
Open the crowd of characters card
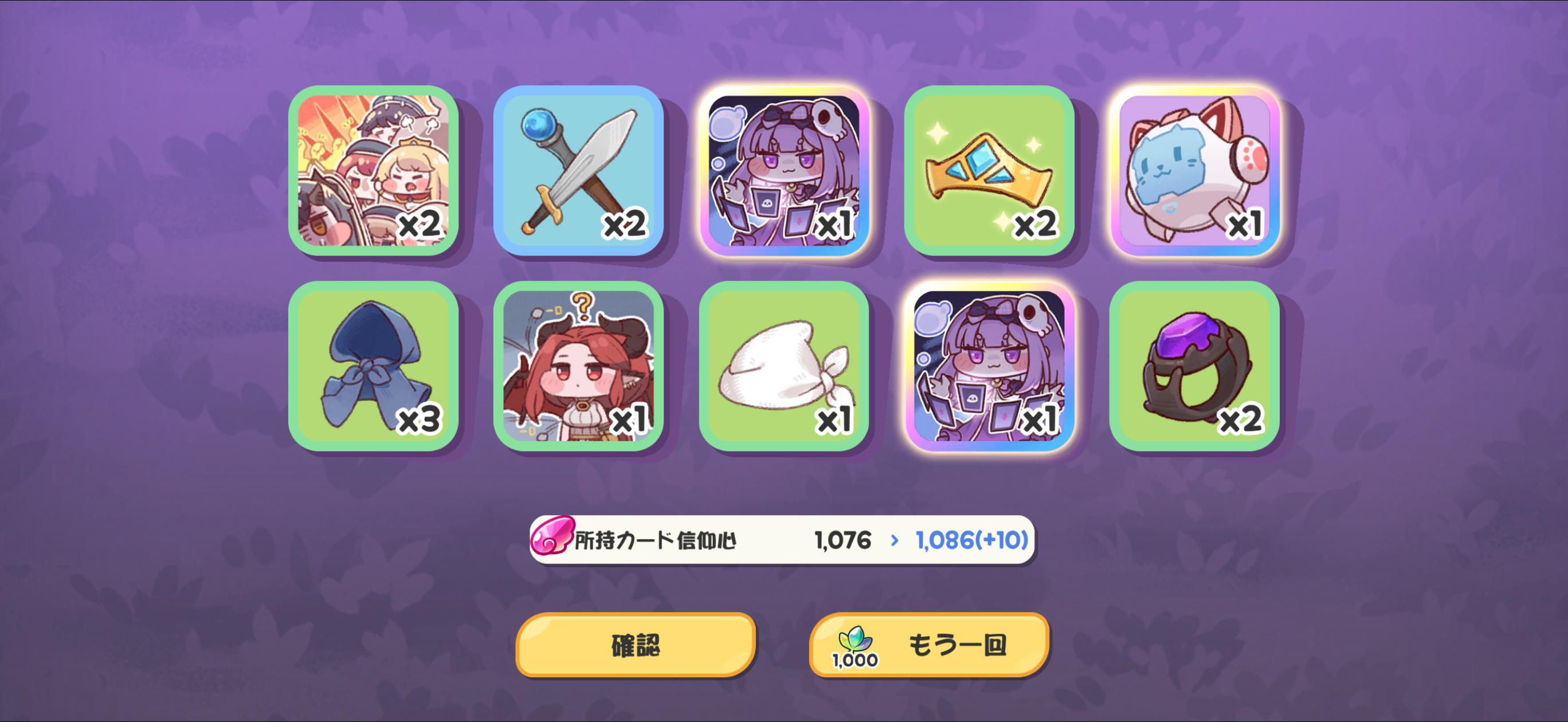pos(373,170)
